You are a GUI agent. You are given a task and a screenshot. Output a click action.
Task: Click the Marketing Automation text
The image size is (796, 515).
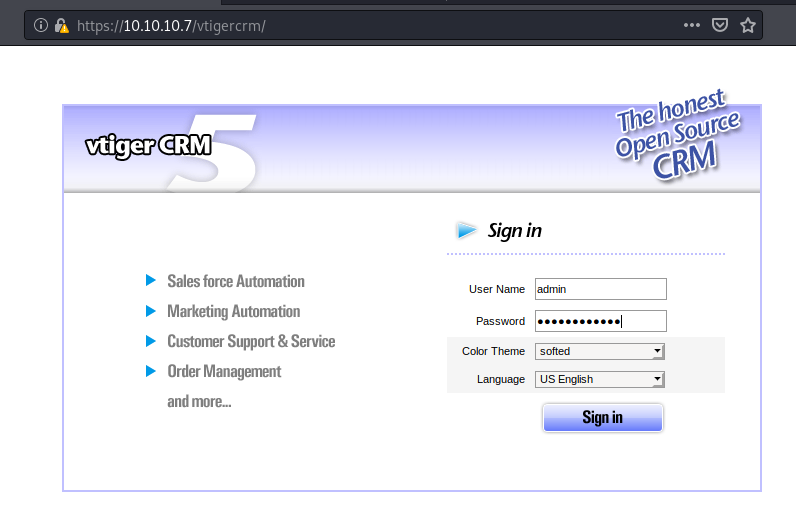point(234,311)
